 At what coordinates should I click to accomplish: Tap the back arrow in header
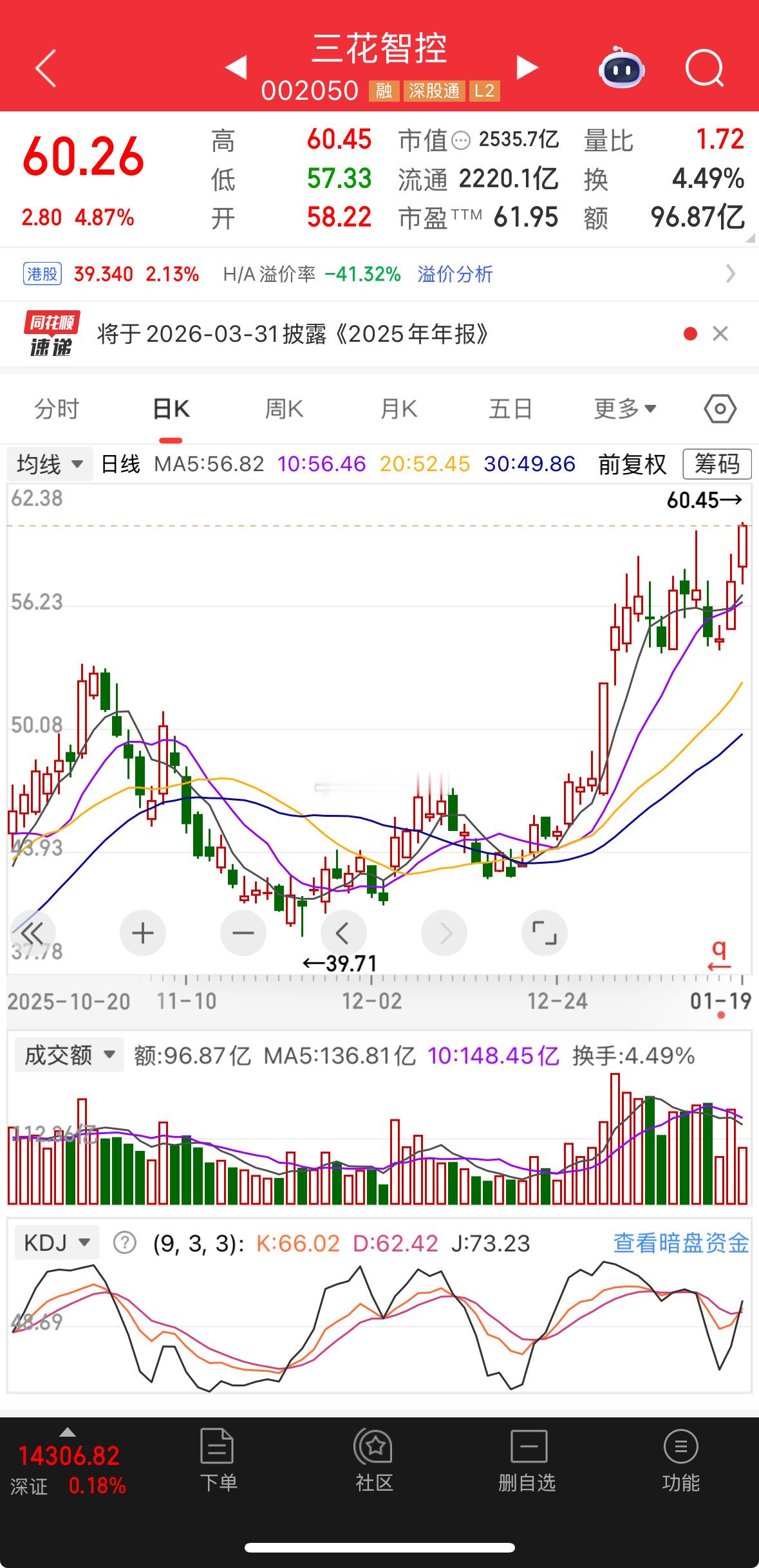coord(45,68)
